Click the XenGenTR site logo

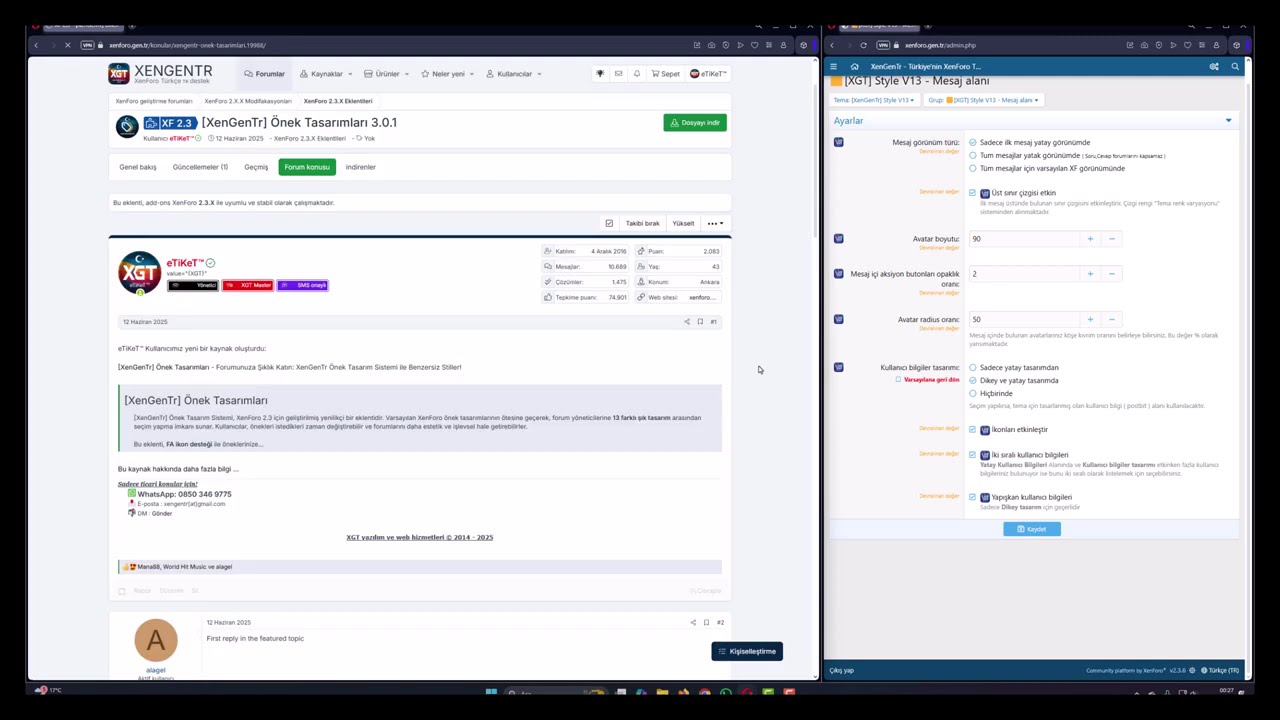[x=160, y=73]
